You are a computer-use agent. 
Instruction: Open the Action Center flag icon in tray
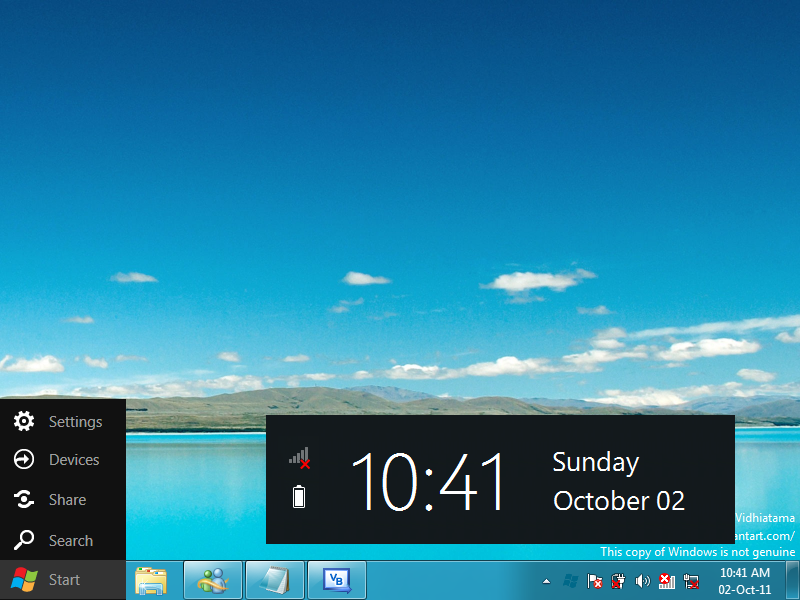click(x=593, y=581)
